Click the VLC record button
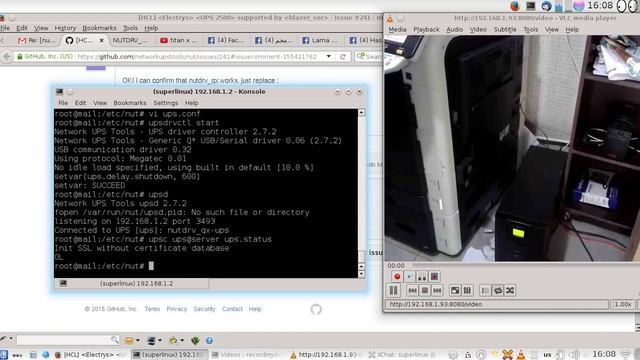The width and height of the screenshot is (640, 360). pyautogui.click(x=397, y=277)
